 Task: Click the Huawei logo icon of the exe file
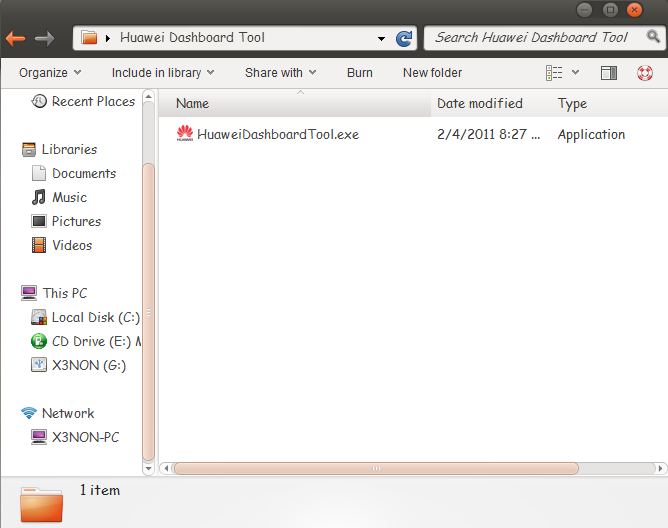(185, 134)
